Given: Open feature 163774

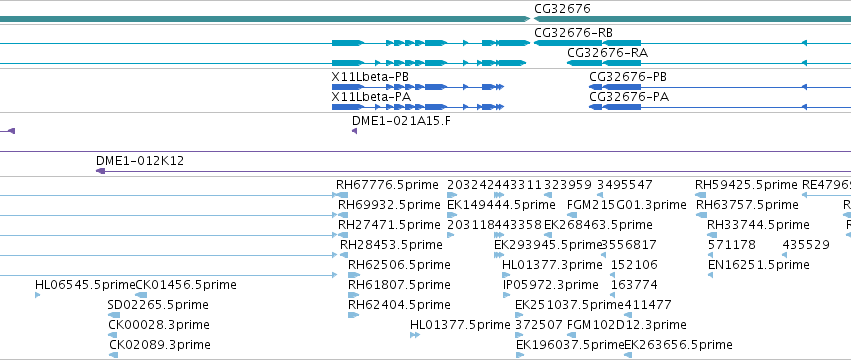Looking at the screenshot, I should (634, 285).
